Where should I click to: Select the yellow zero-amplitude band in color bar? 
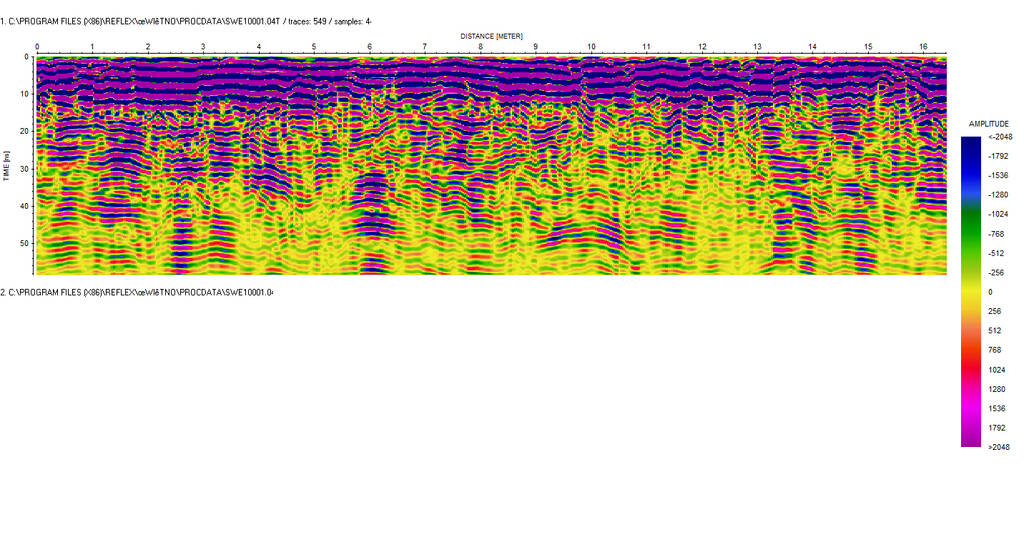click(970, 291)
